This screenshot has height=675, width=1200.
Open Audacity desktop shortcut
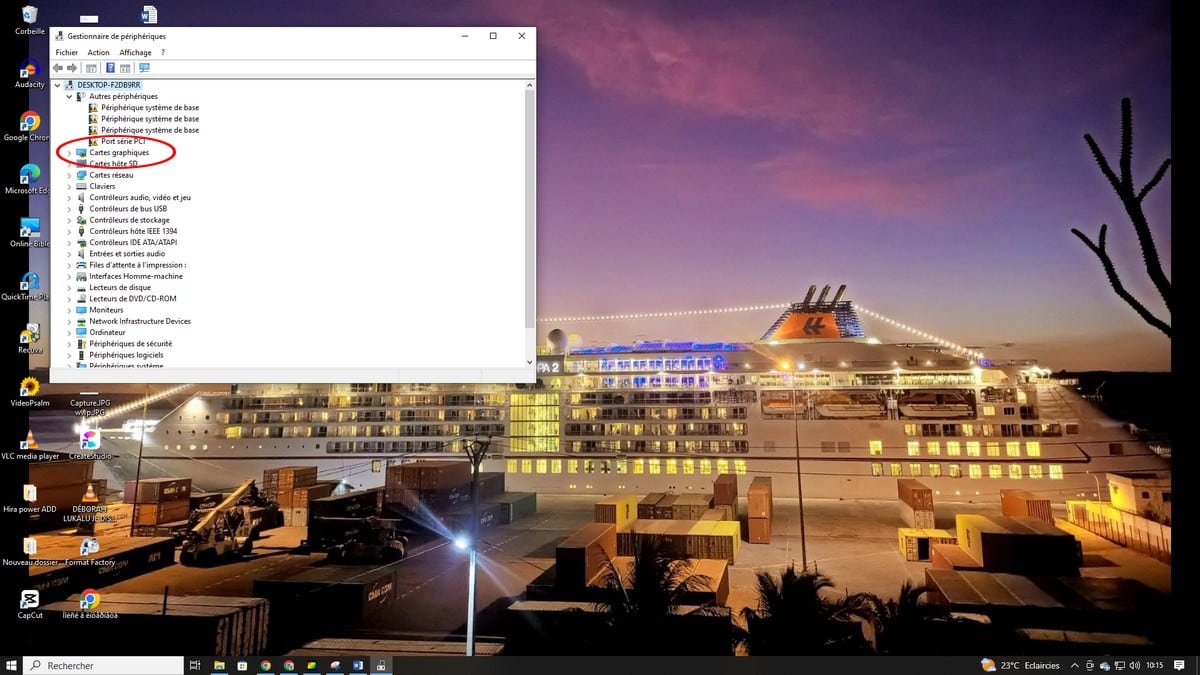click(x=30, y=70)
